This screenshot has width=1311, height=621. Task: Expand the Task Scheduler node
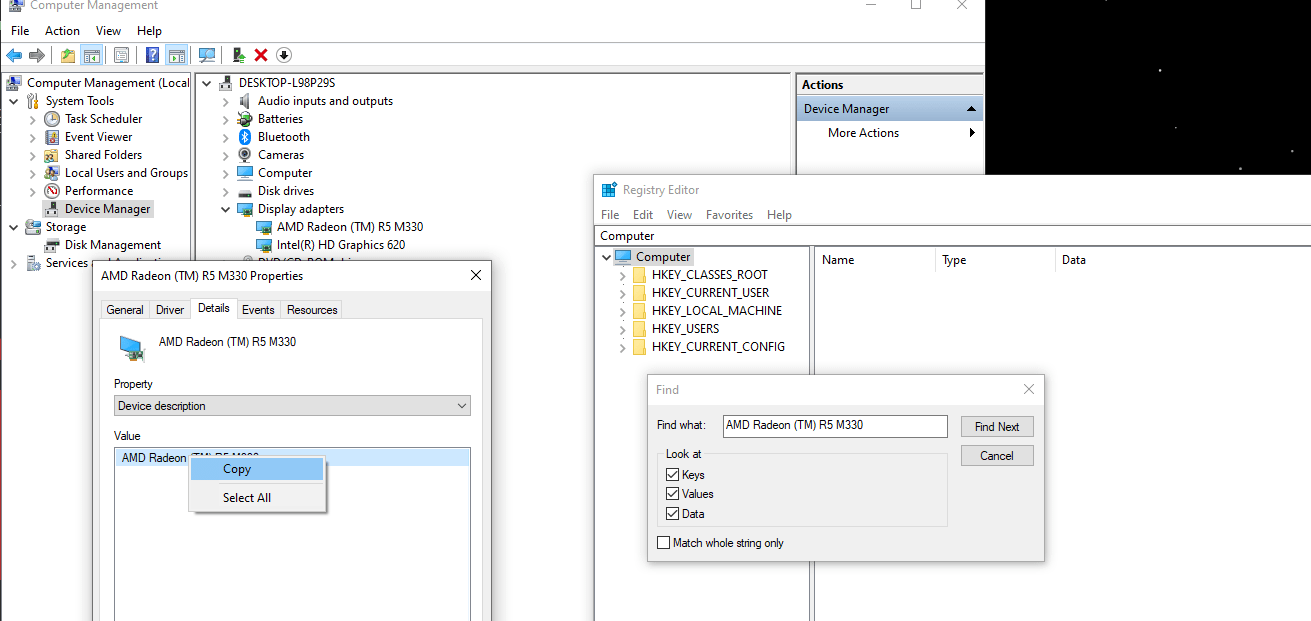[x=33, y=119]
